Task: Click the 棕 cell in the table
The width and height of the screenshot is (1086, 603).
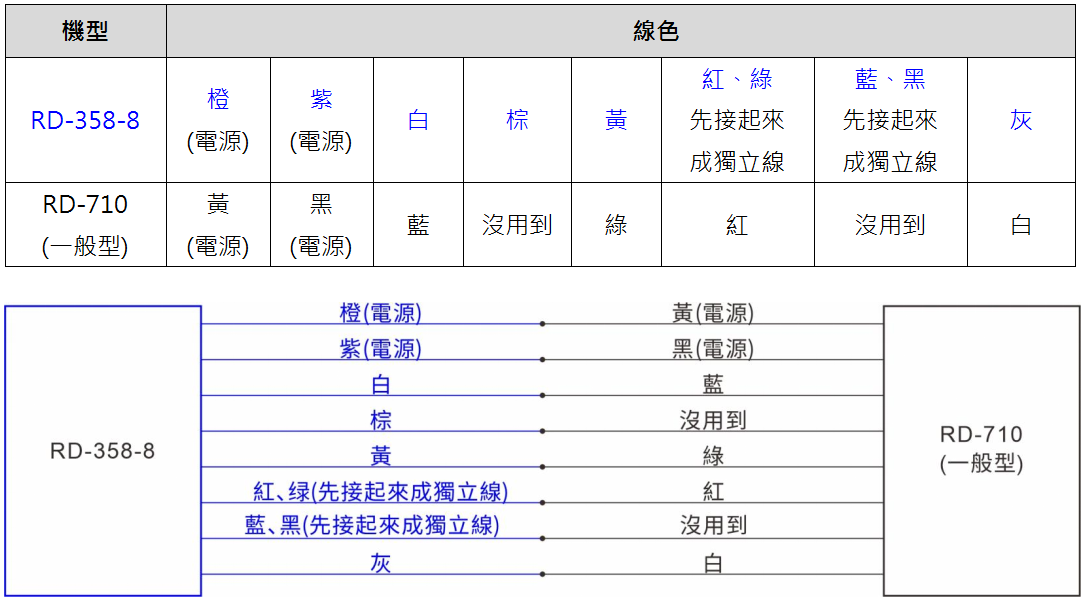Action: (517, 120)
